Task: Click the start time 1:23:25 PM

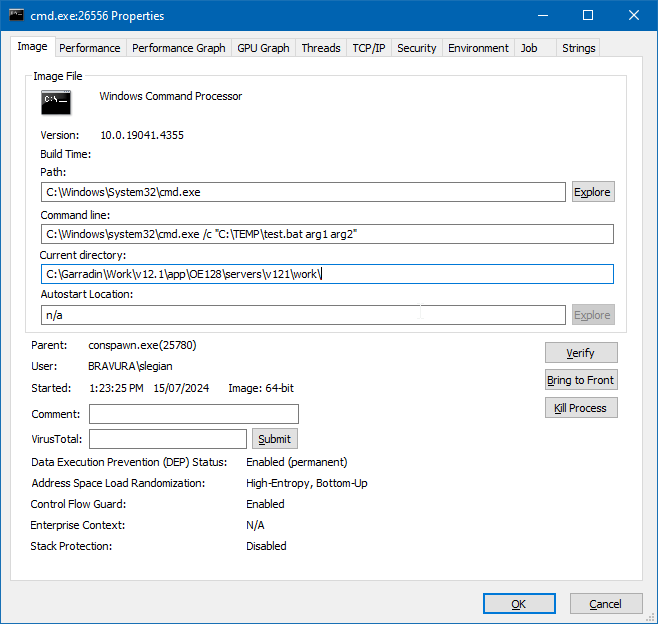Action: coord(116,388)
